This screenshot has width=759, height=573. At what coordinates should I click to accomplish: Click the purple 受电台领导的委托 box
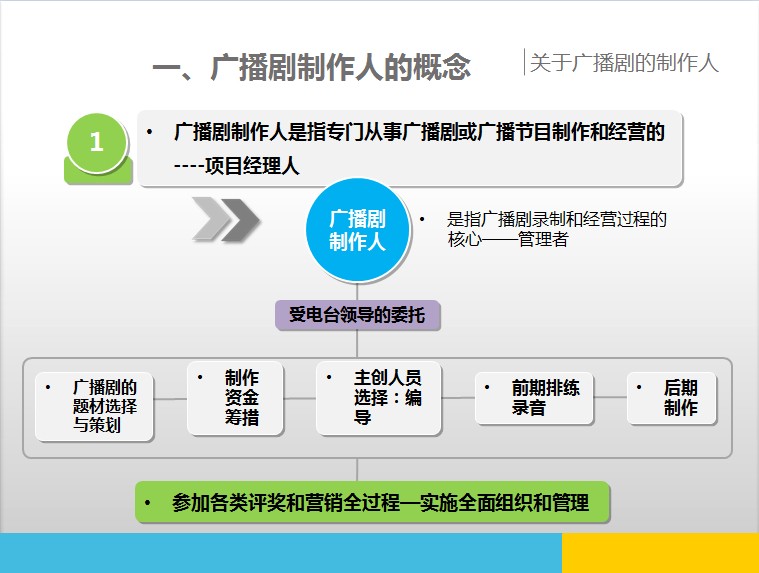click(x=357, y=315)
